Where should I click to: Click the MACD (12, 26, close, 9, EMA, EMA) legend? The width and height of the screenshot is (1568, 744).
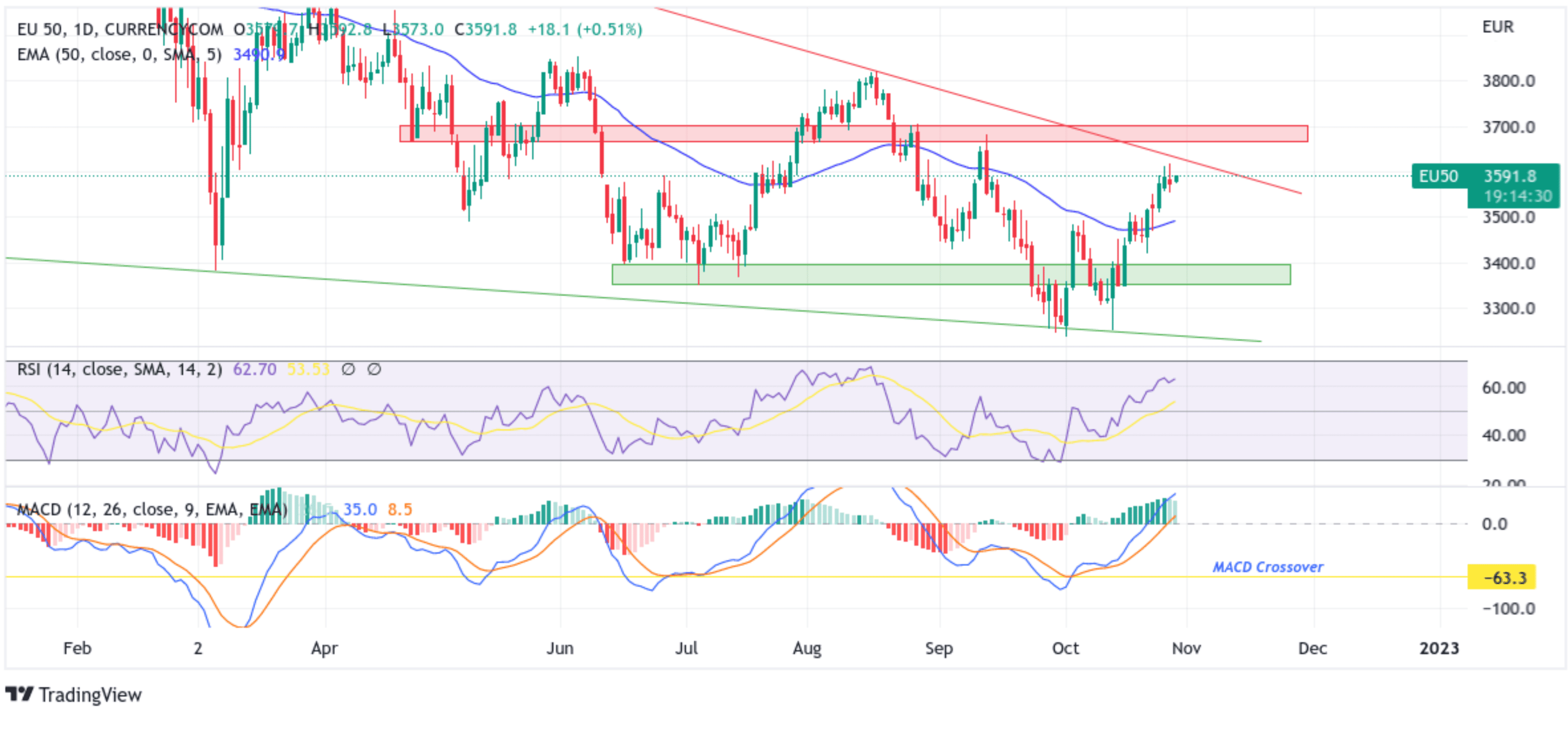[152, 509]
